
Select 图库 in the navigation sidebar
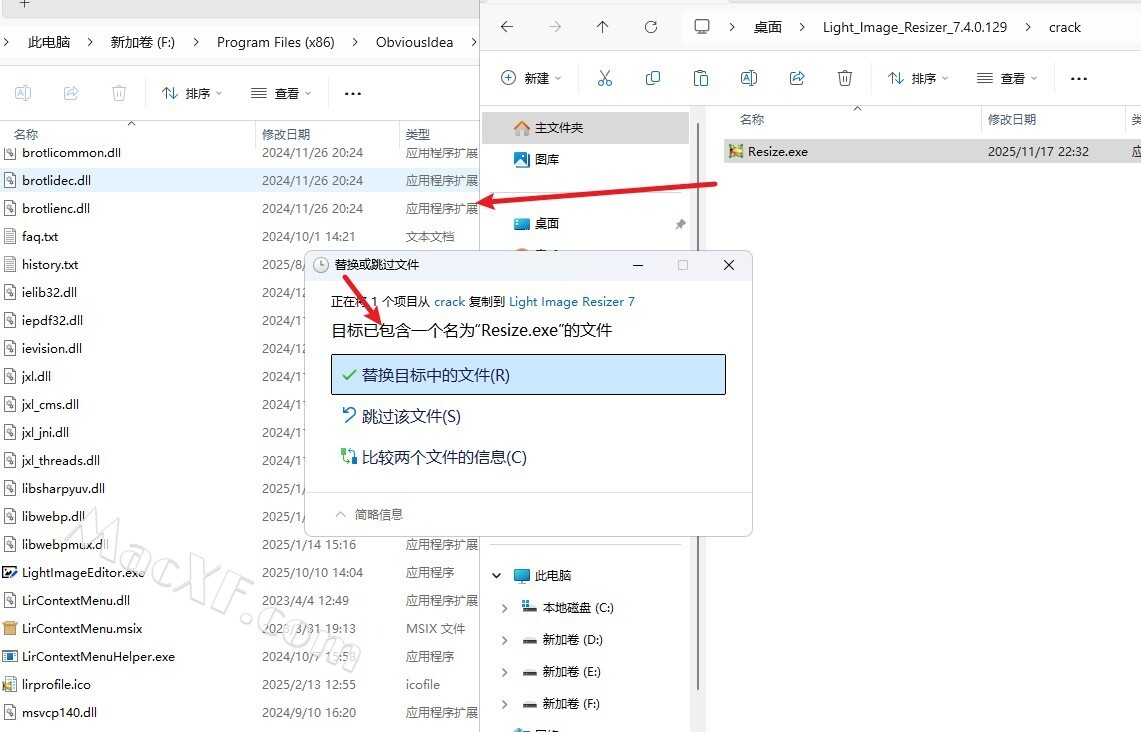pos(546,159)
